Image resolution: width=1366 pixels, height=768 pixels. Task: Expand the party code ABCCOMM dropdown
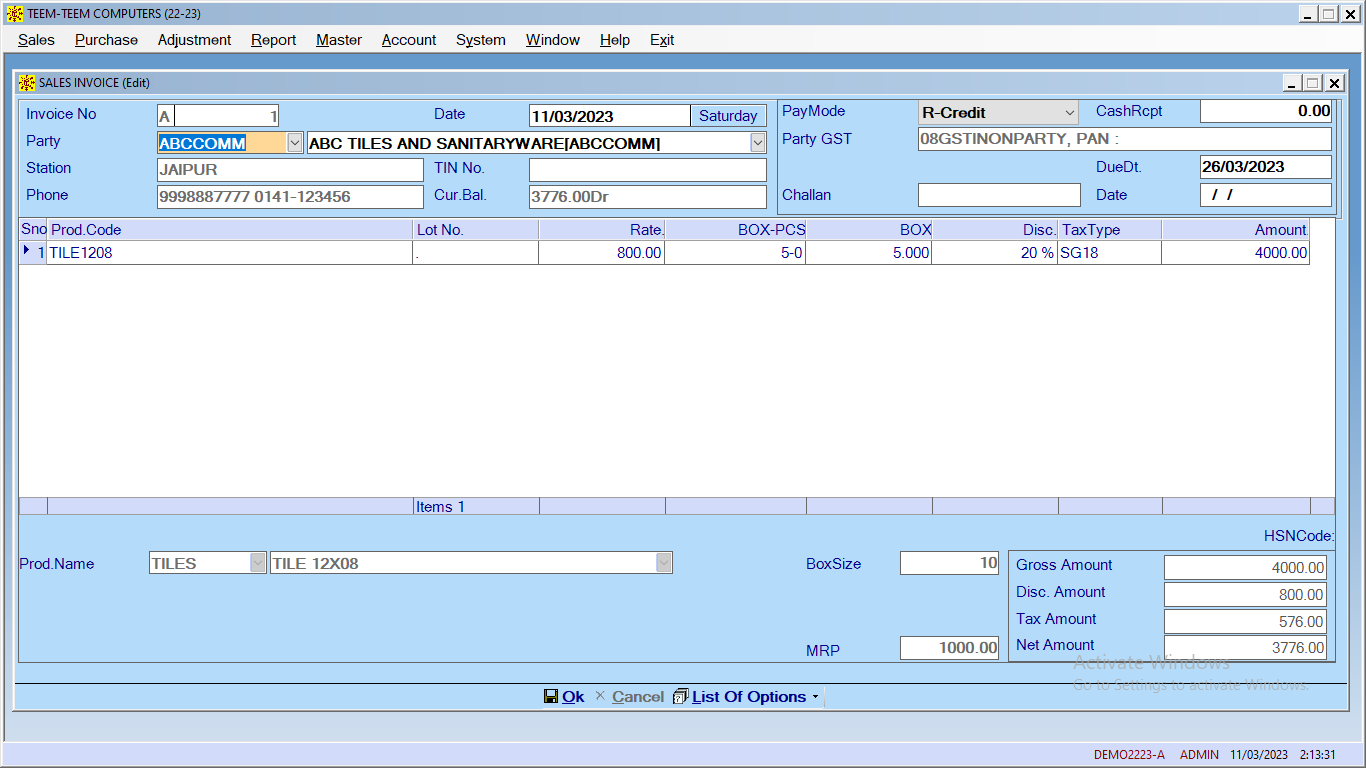(295, 143)
